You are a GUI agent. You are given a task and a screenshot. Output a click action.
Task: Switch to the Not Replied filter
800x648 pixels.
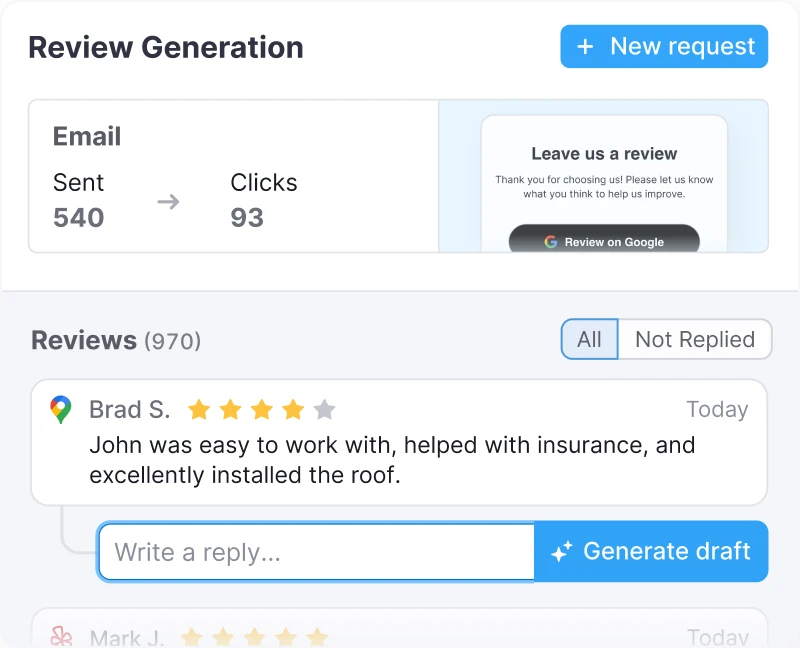pyautogui.click(x=695, y=340)
